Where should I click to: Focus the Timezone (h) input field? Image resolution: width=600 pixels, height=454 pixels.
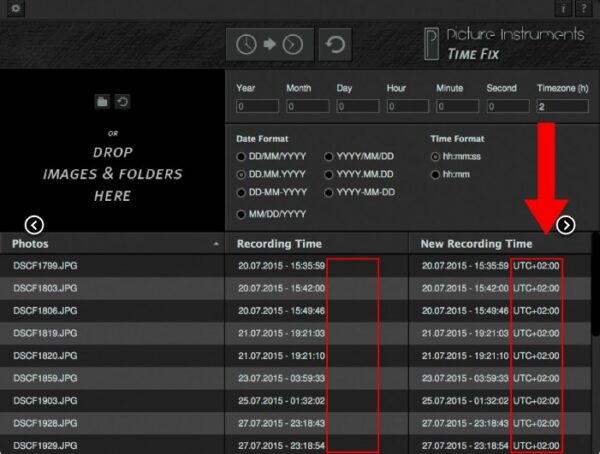[x=562, y=106]
